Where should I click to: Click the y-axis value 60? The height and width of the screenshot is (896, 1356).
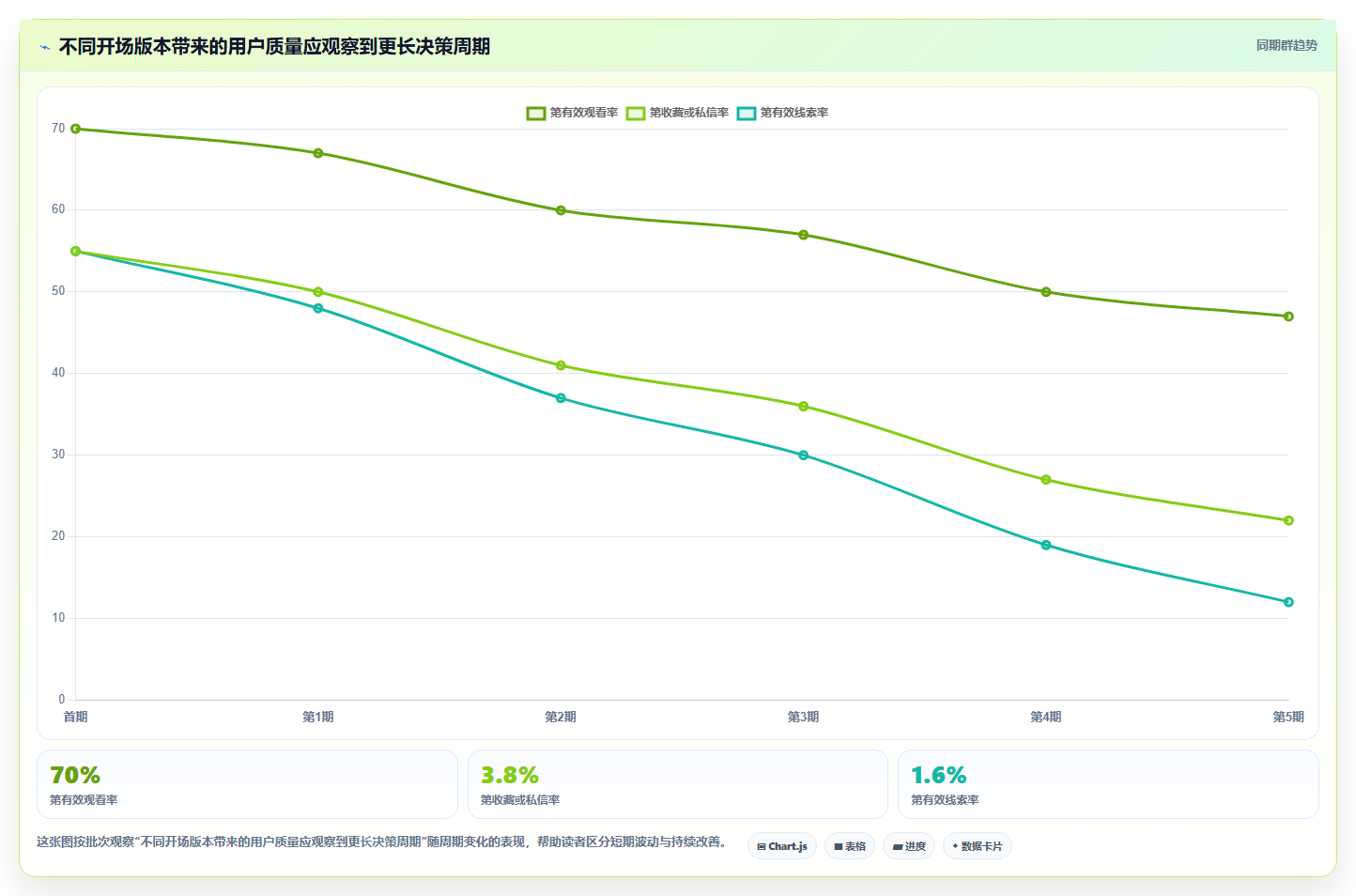[x=58, y=209]
